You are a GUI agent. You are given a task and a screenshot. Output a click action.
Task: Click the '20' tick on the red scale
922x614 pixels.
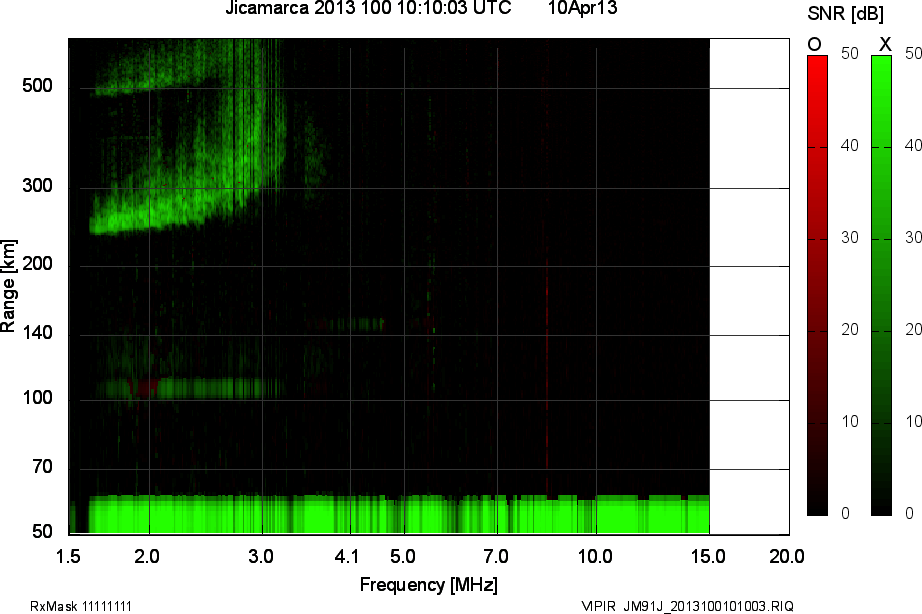pyautogui.click(x=850, y=330)
